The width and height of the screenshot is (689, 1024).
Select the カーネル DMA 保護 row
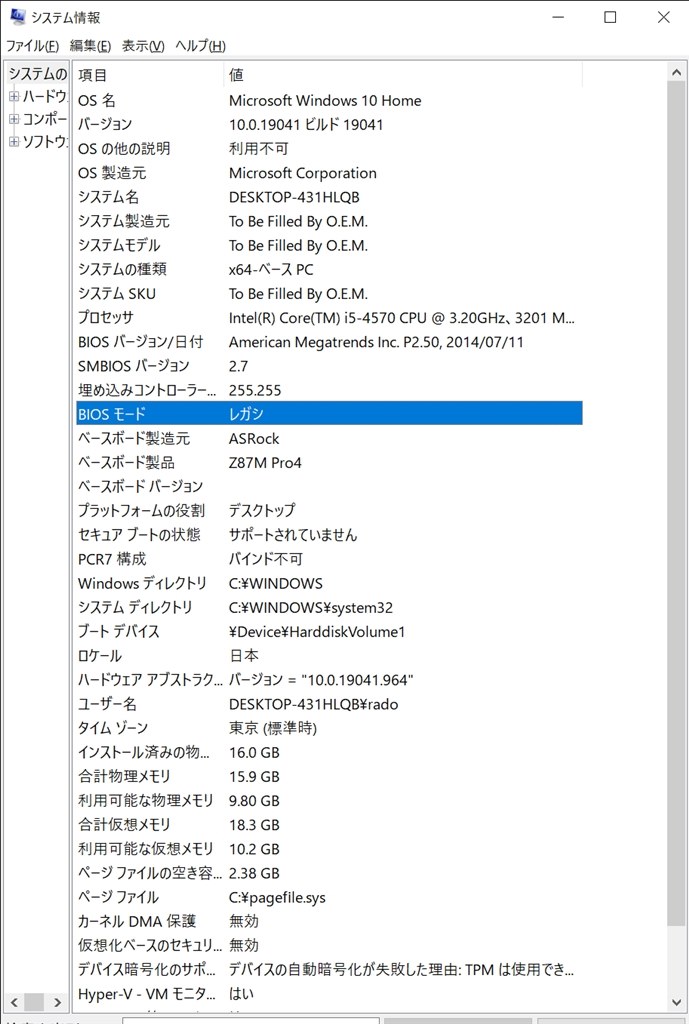click(329, 921)
